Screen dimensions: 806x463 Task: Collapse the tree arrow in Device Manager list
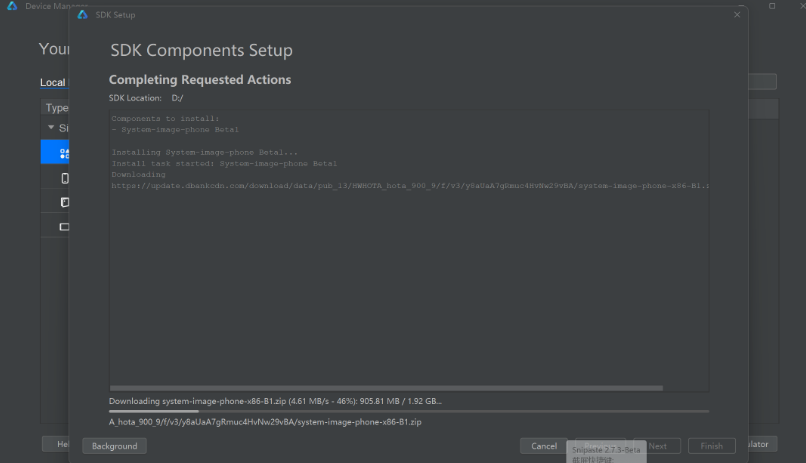coord(51,127)
